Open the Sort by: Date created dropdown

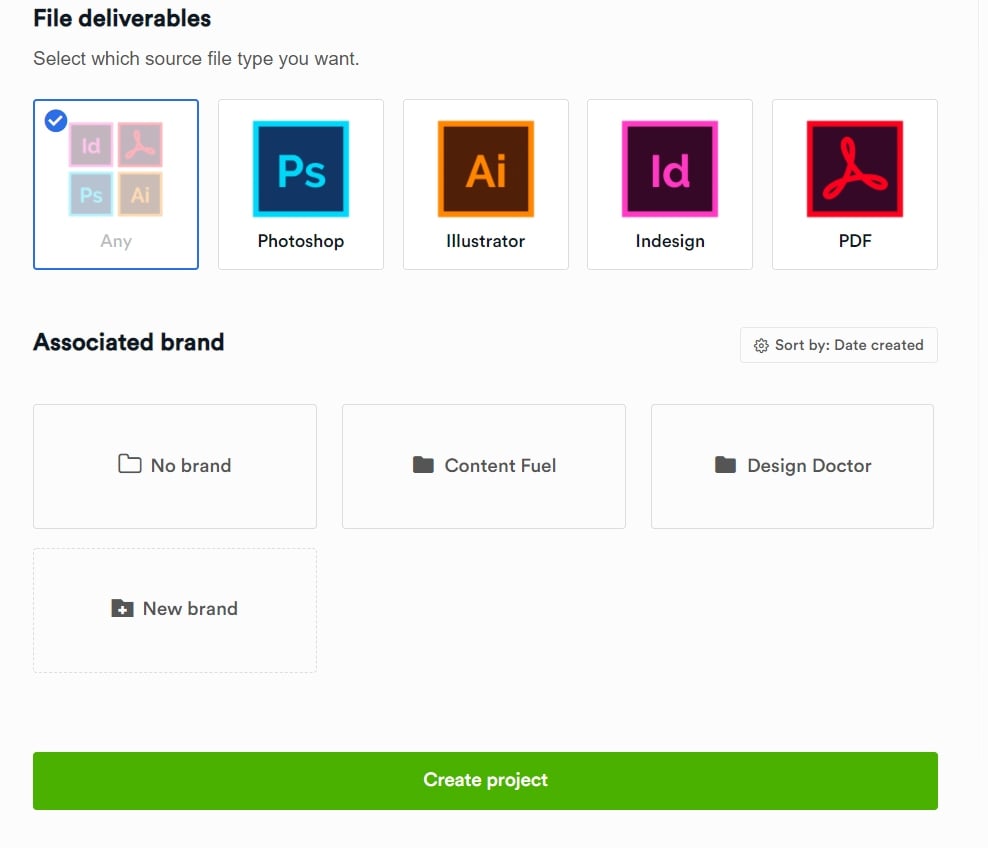(839, 345)
